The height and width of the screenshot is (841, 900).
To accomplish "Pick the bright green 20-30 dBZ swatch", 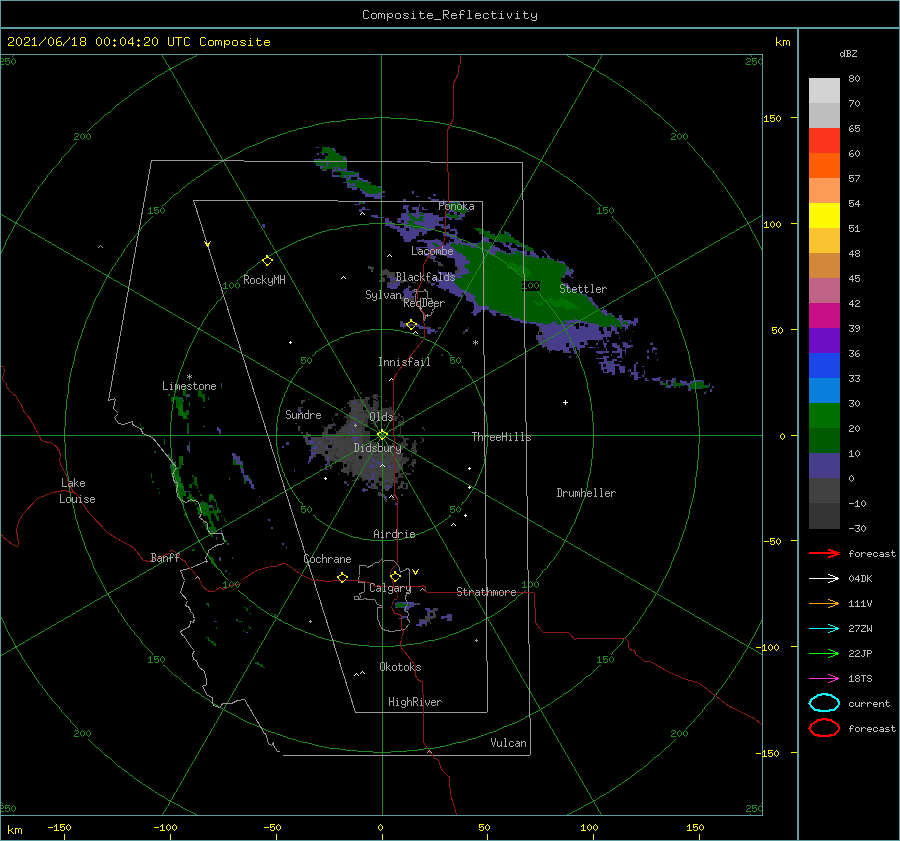I will point(824,416).
